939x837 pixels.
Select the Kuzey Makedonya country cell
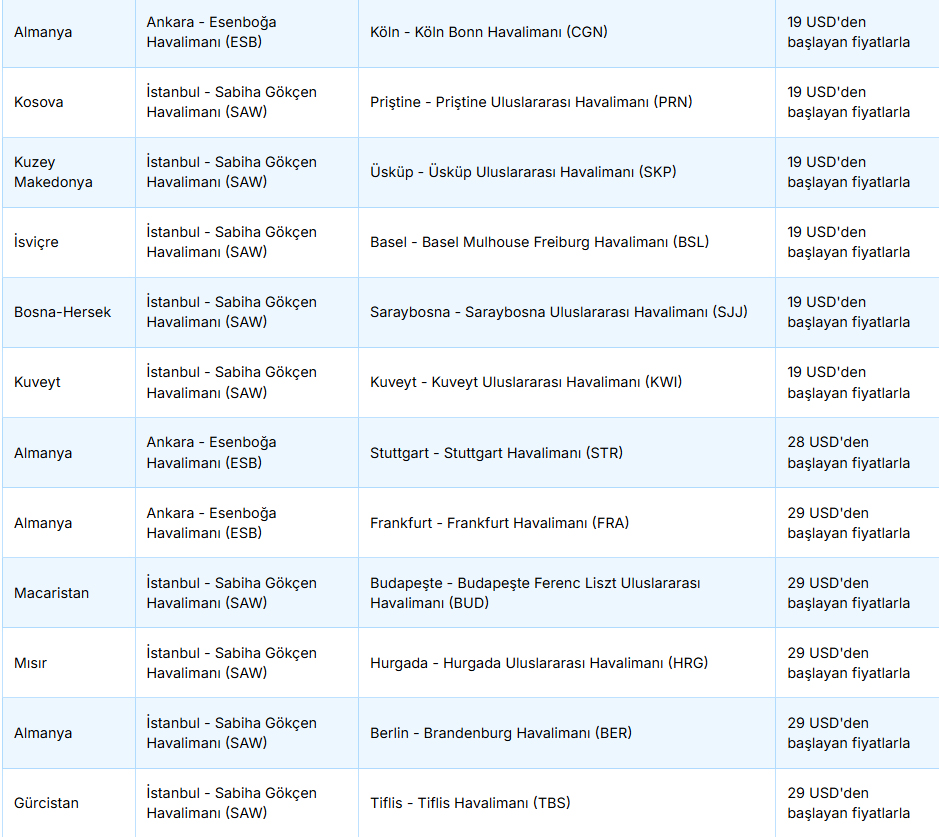(53, 172)
